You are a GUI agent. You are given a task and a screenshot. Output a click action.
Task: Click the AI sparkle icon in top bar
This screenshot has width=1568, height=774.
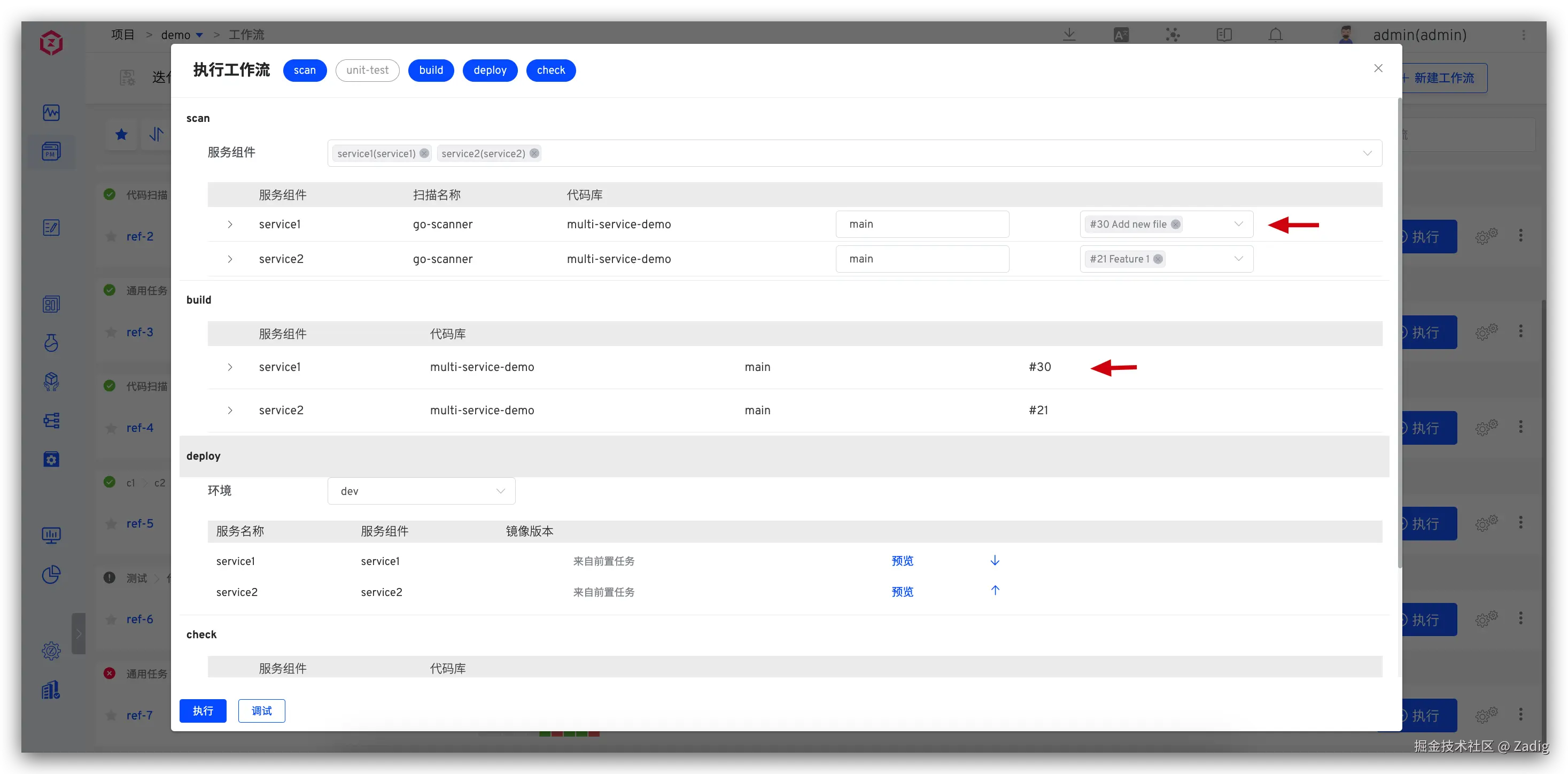1173,35
